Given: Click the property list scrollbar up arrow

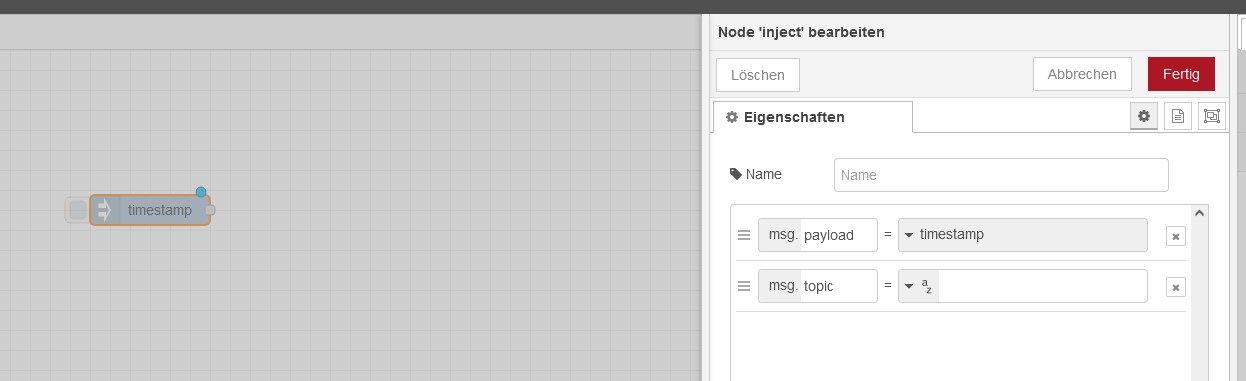Looking at the screenshot, I should click(x=1201, y=212).
